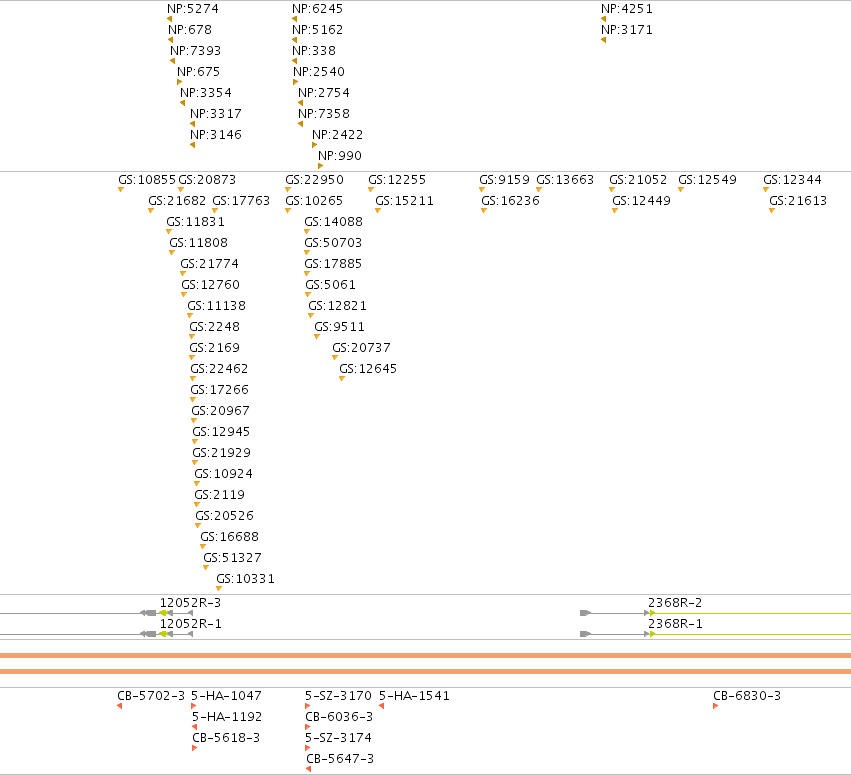
Task: Click NP:3146 in the NP track
Action: coord(216,135)
